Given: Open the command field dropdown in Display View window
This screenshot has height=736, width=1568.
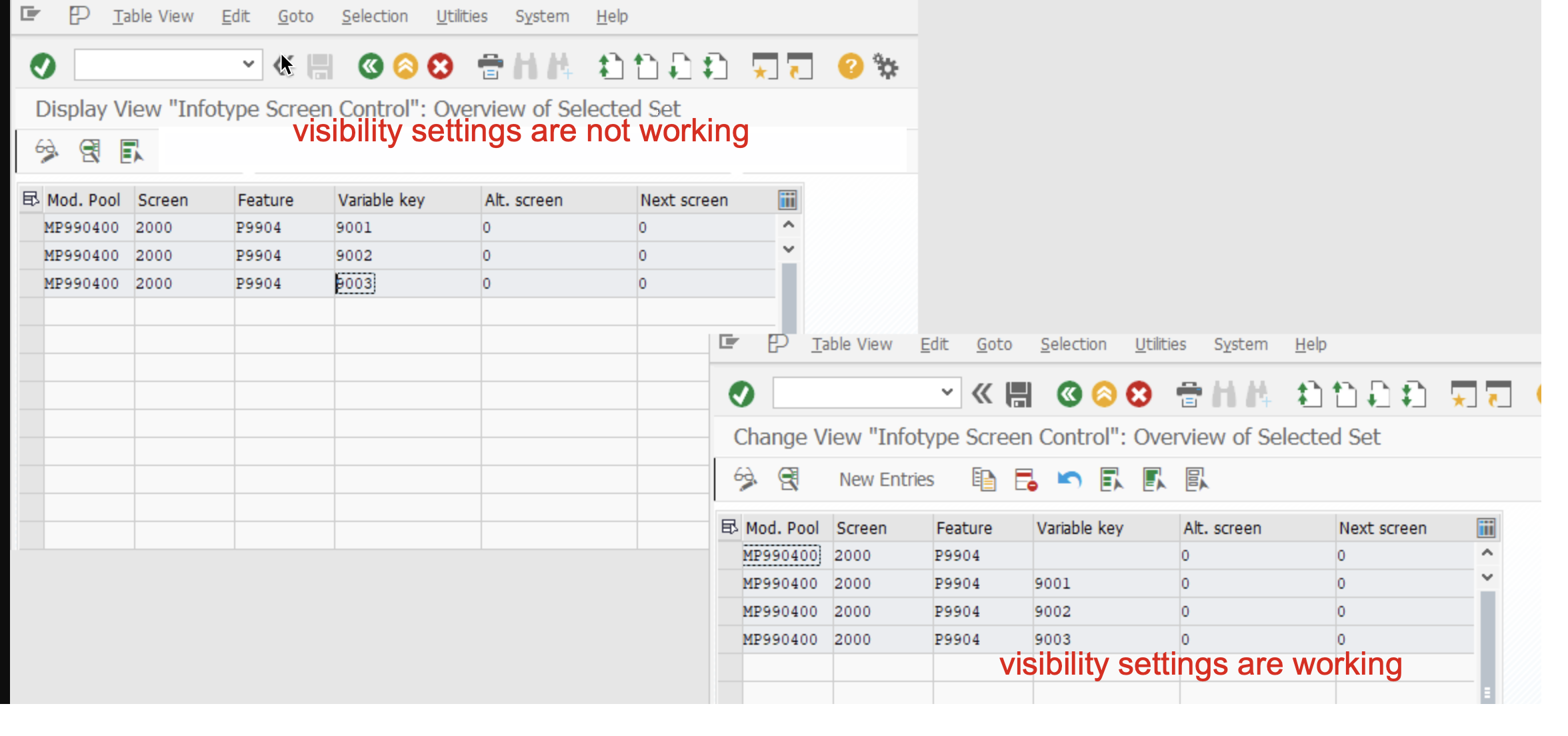Looking at the screenshot, I should click(x=248, y=65).
